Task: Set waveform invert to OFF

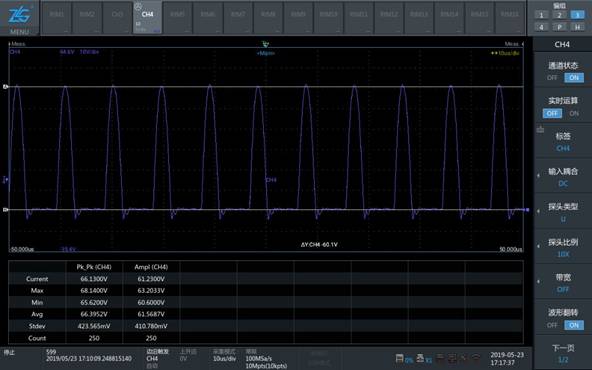Action: [552, 325]
